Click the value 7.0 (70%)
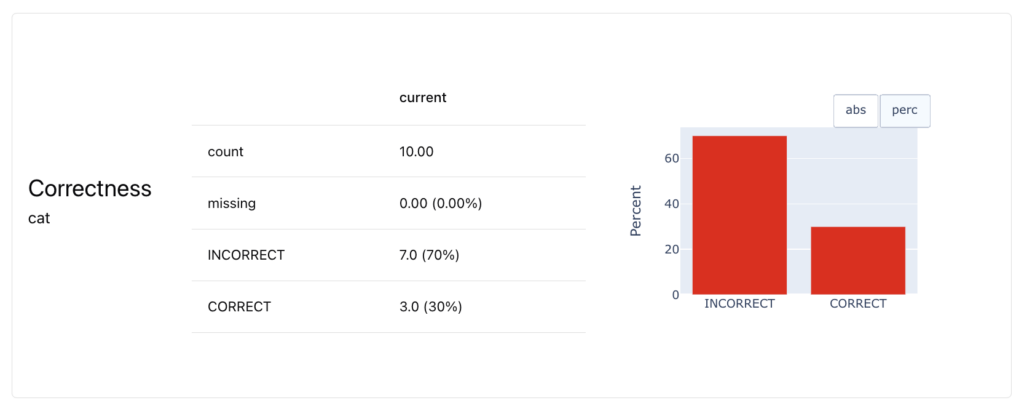1024x411 pixels. [429, 255]
